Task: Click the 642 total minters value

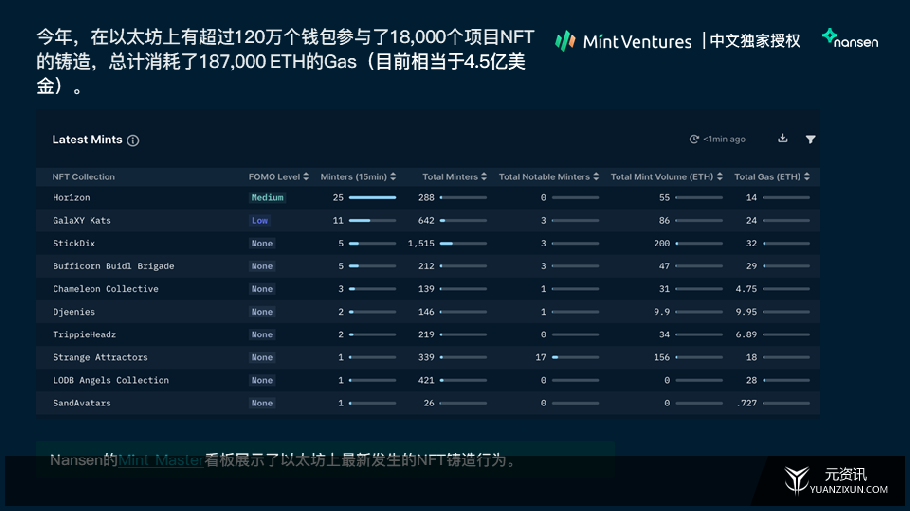Action: point(426,221)
